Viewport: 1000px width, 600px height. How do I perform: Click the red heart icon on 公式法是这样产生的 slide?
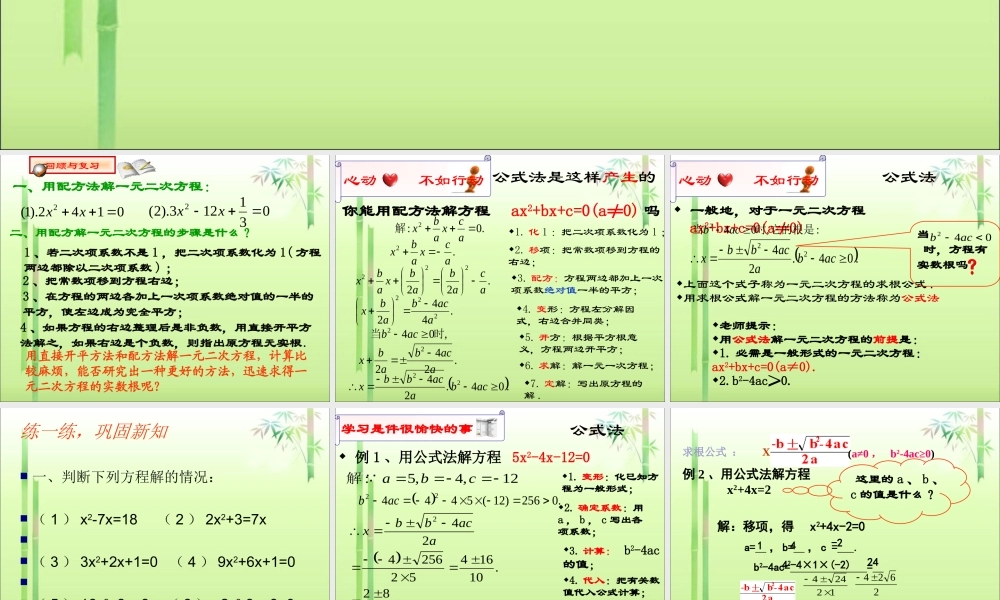coord(390,180)
